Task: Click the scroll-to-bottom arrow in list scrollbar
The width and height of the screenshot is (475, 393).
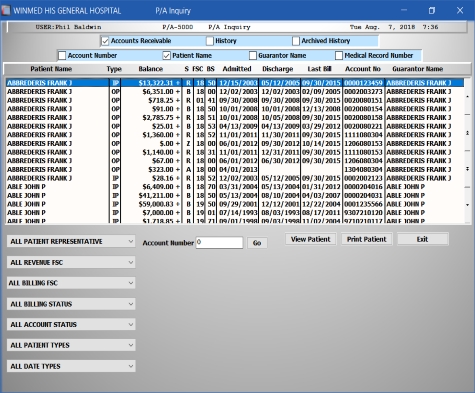Action: [x=468, y=205]
